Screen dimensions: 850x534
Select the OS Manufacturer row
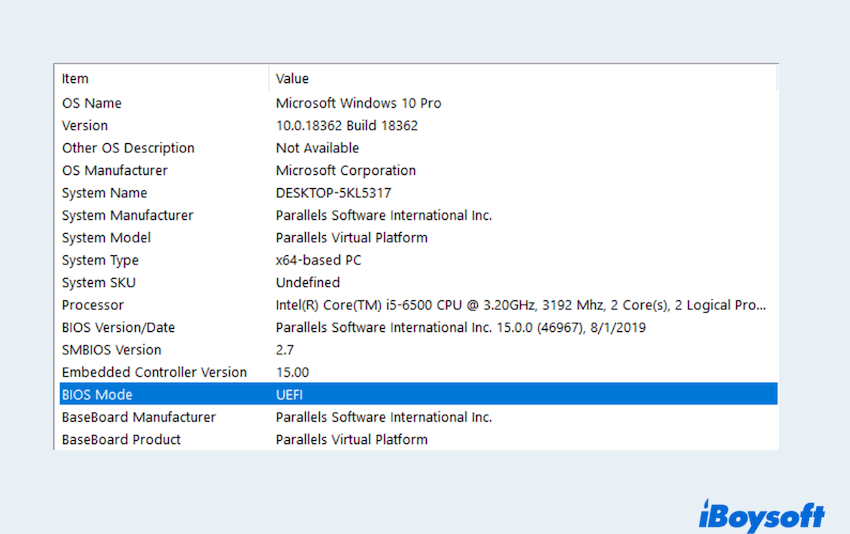pyautogui.click(x=114, y=170)
